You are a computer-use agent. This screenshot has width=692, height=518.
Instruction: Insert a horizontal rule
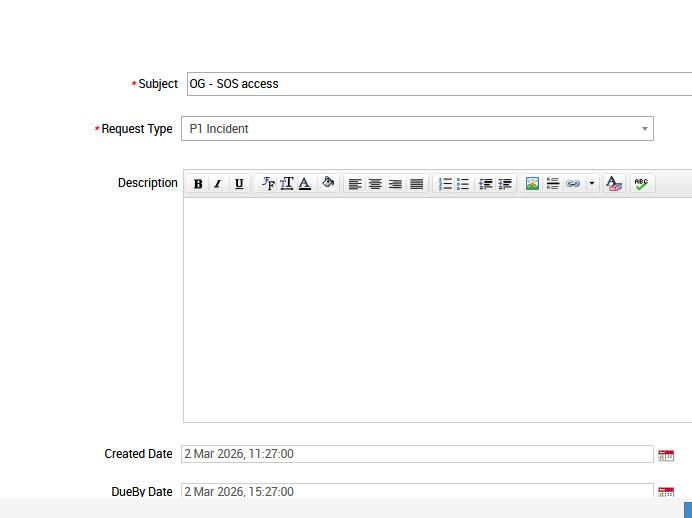tap(553, 184)
